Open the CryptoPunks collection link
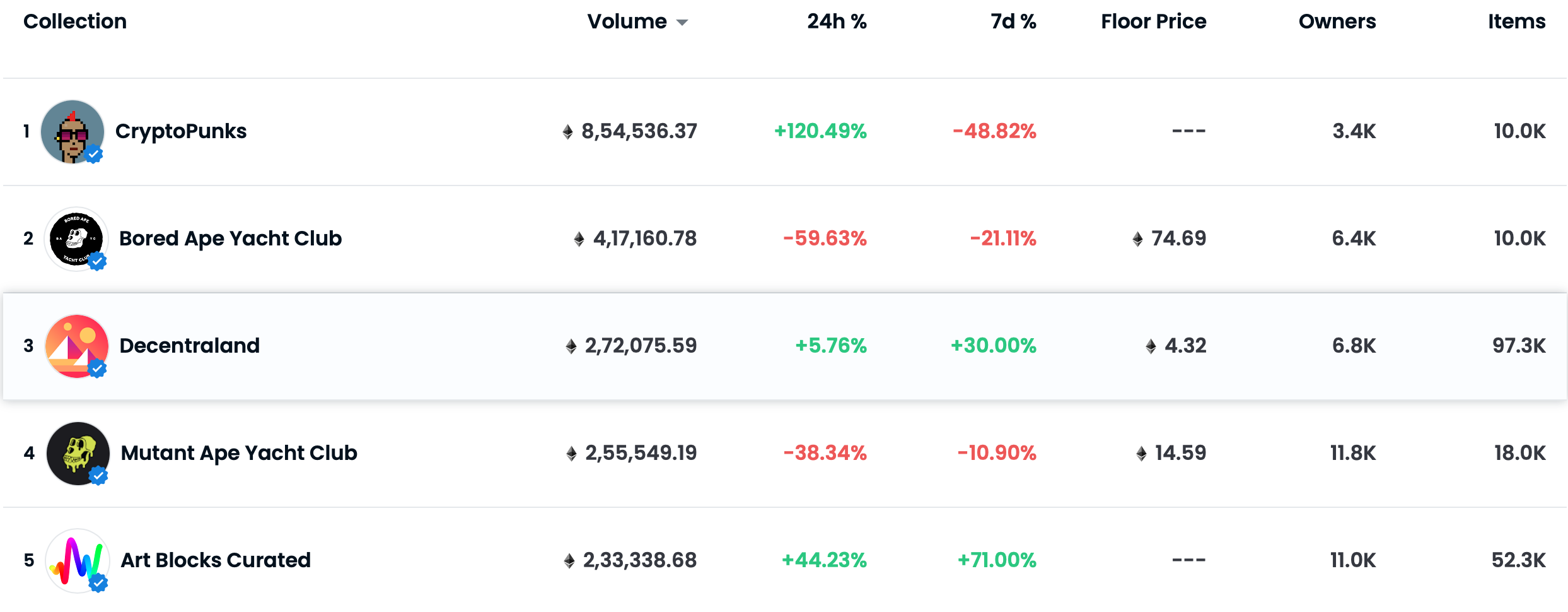Screen dimensions: 1568x612 tap(181, 131)
